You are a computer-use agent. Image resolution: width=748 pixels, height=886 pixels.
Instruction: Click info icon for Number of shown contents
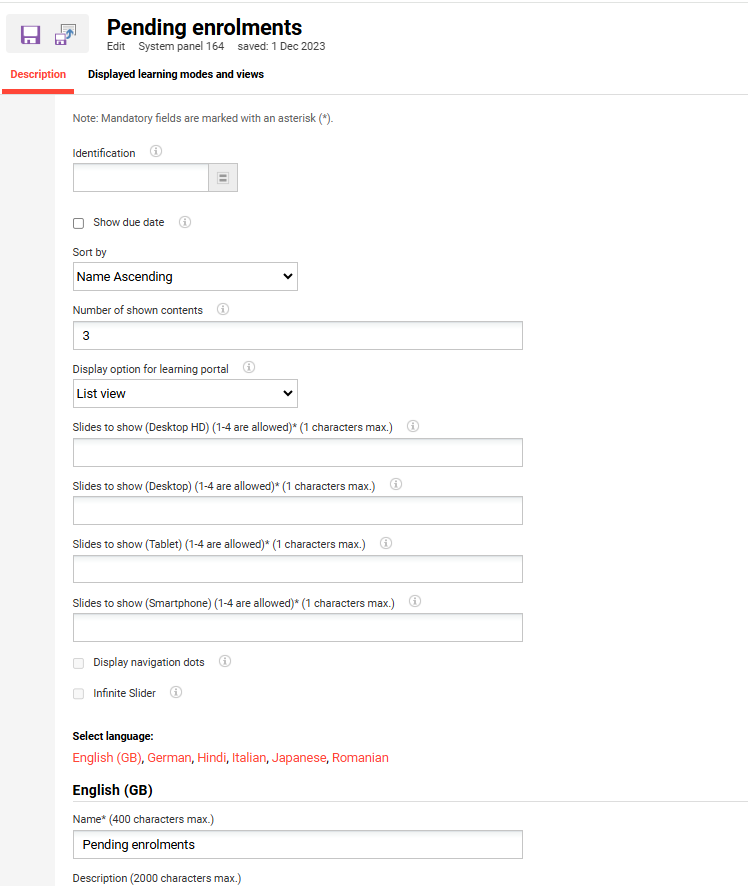point(223,309)
